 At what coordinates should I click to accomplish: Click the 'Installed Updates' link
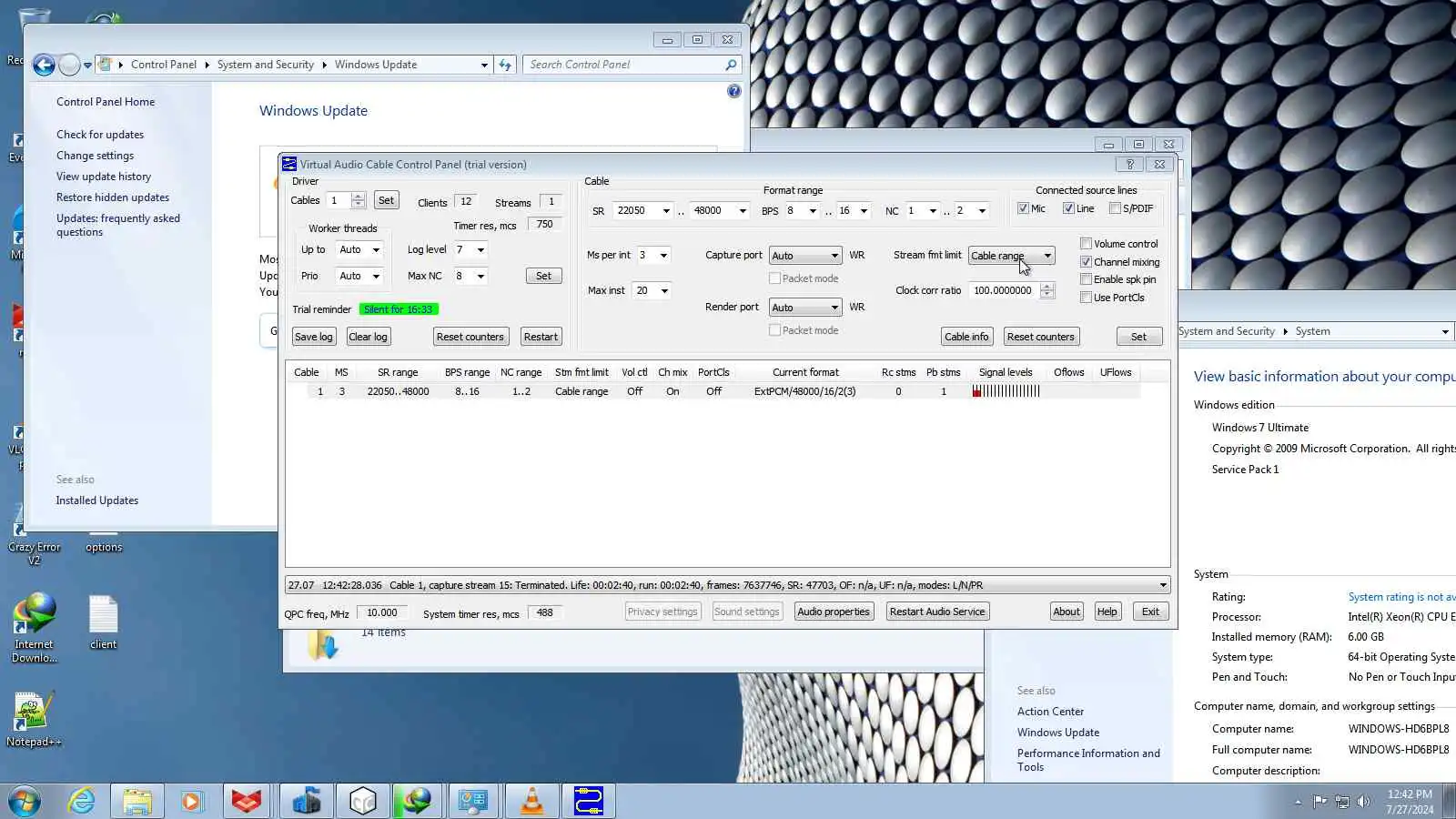tap(97, 500)
